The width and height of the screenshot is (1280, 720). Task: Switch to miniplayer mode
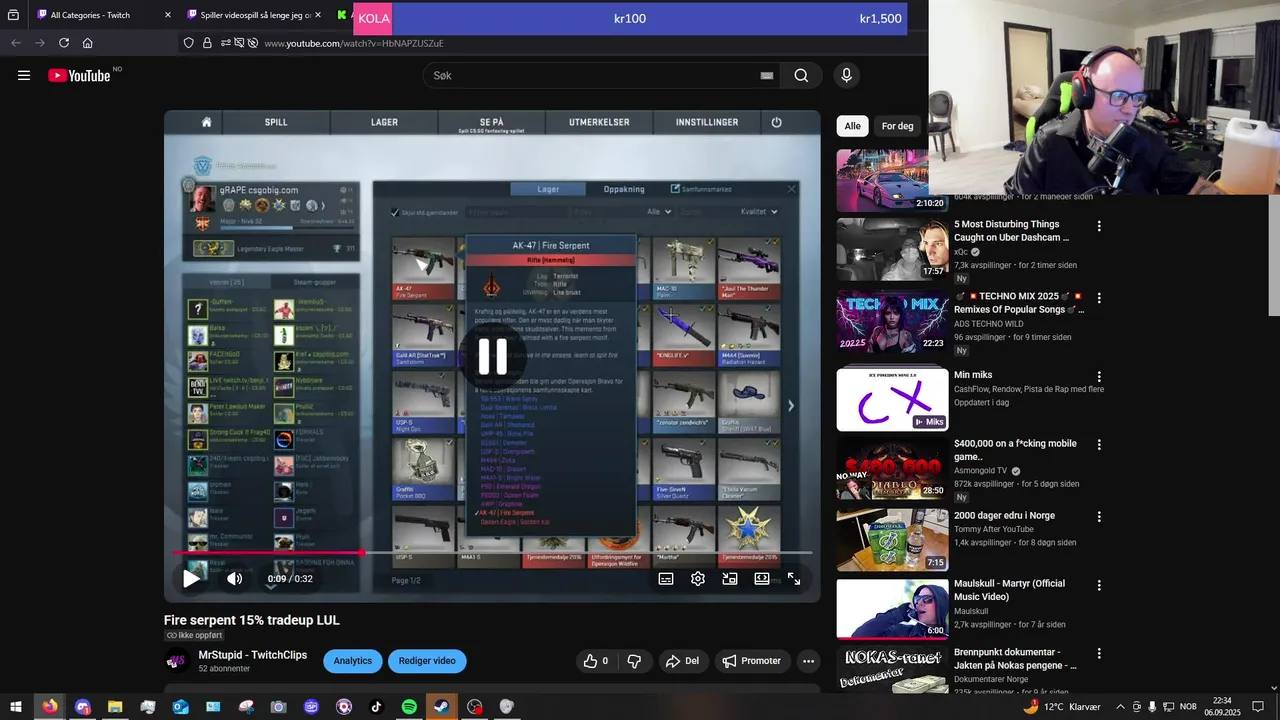730,578
